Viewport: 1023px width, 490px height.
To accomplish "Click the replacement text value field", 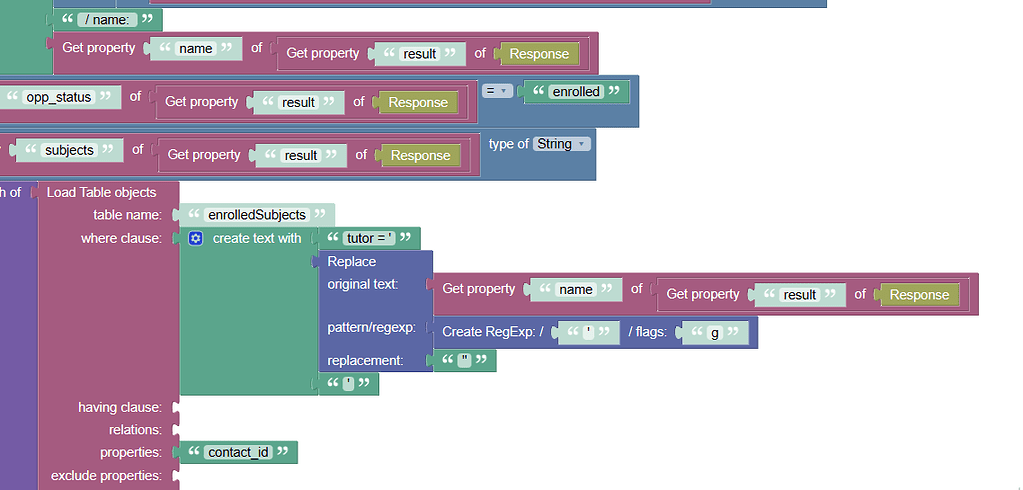I will point(464,360).
